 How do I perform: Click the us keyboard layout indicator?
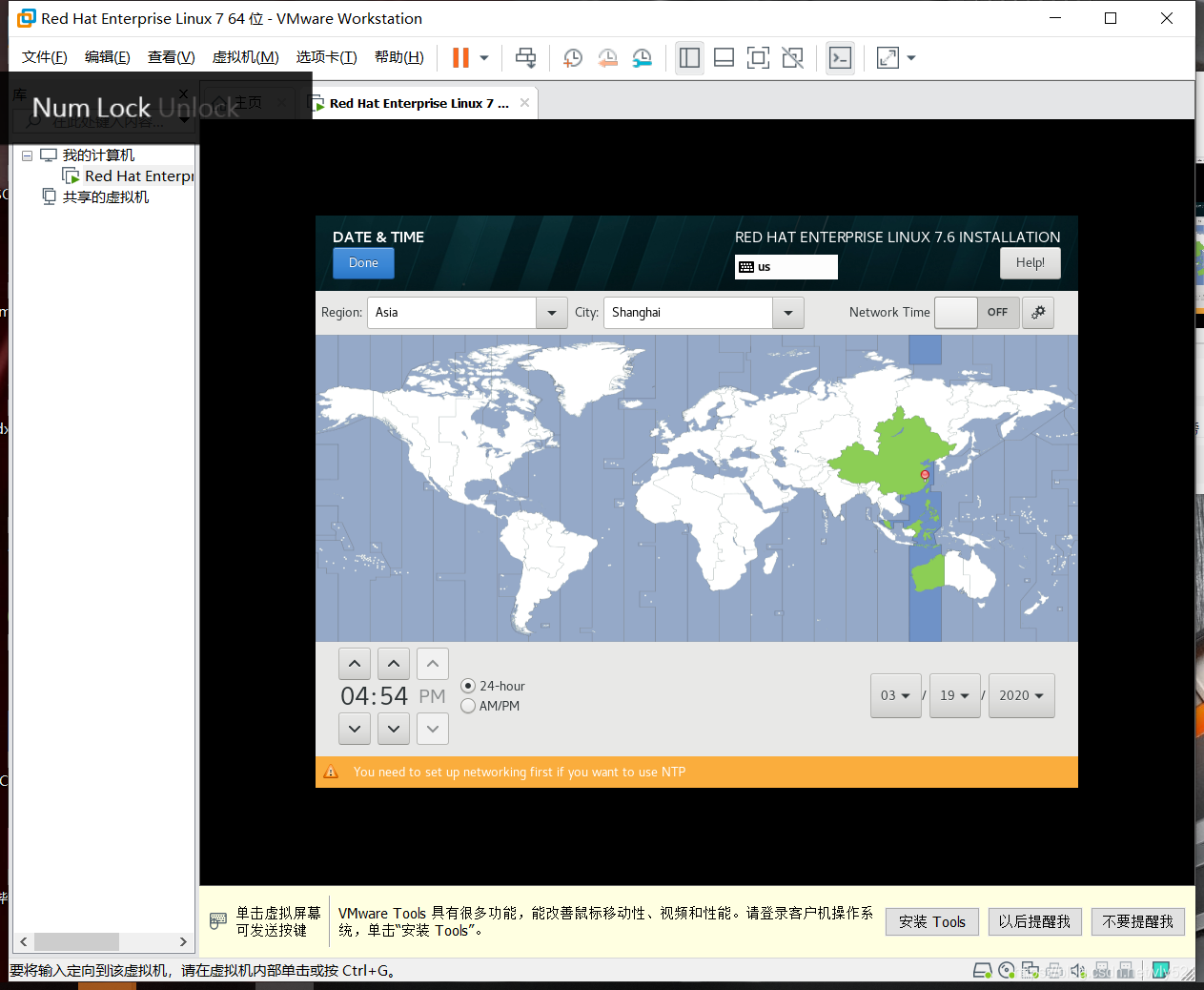tap(786, 267)
